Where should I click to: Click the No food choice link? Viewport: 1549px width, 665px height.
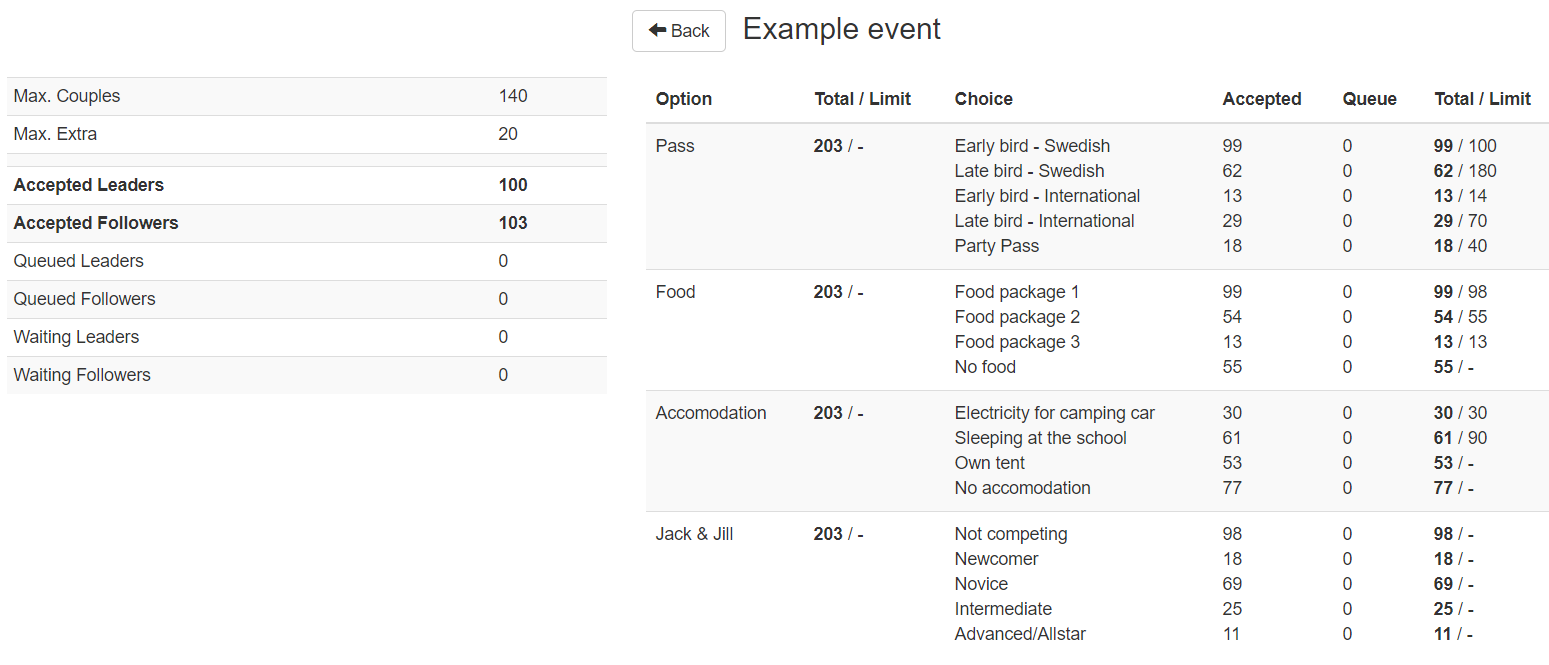[x=985, y=367]
